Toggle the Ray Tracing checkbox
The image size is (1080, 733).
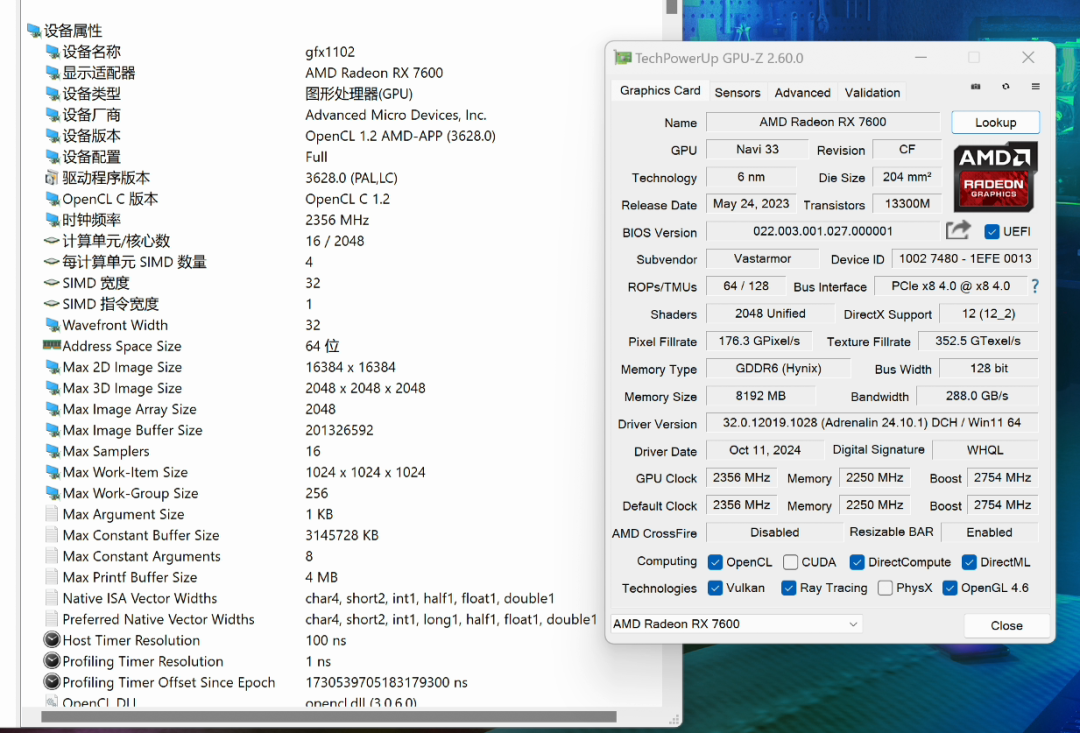pos(789,588)
